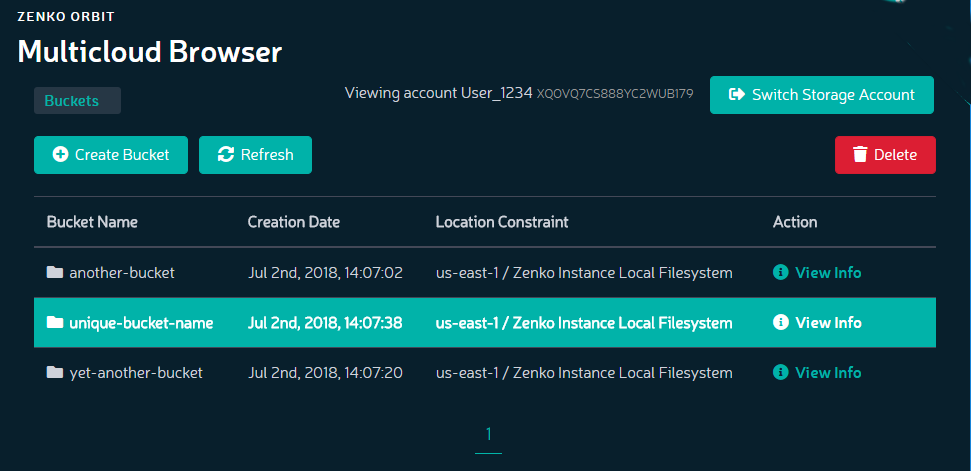Image resolution: width=971 pixels, height=471 pixels.
Task: Click the info icon in another-bucket row
Action: pyautogui.click(x=781, y=272)
